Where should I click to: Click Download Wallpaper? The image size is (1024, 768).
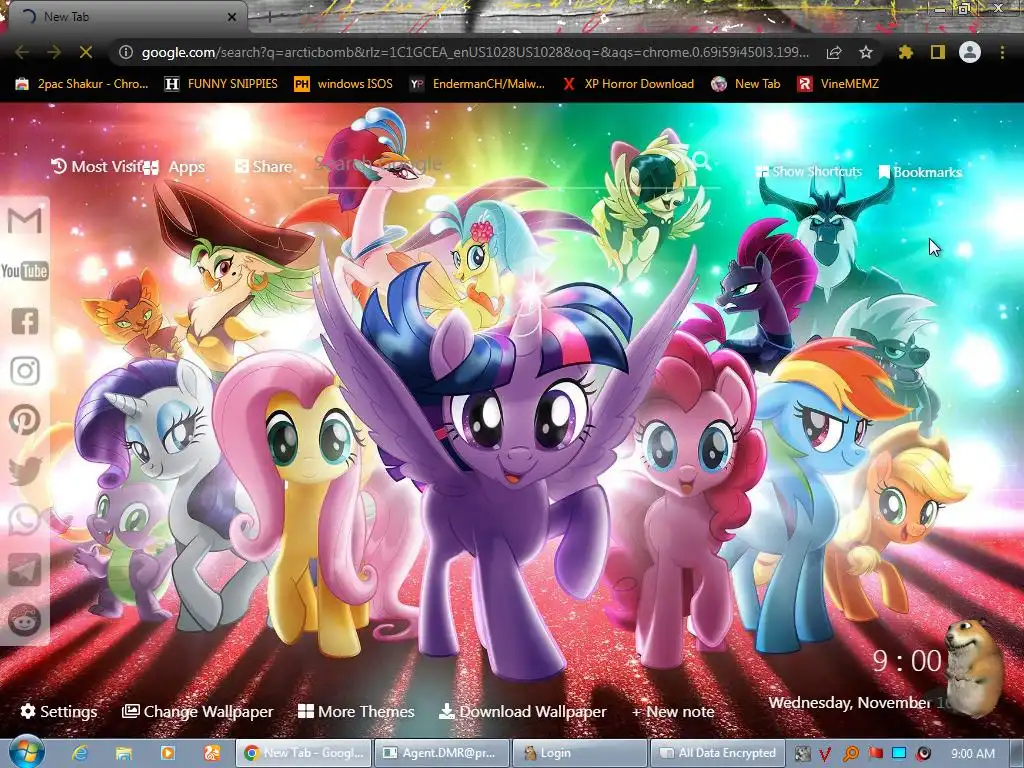[522, 712]
